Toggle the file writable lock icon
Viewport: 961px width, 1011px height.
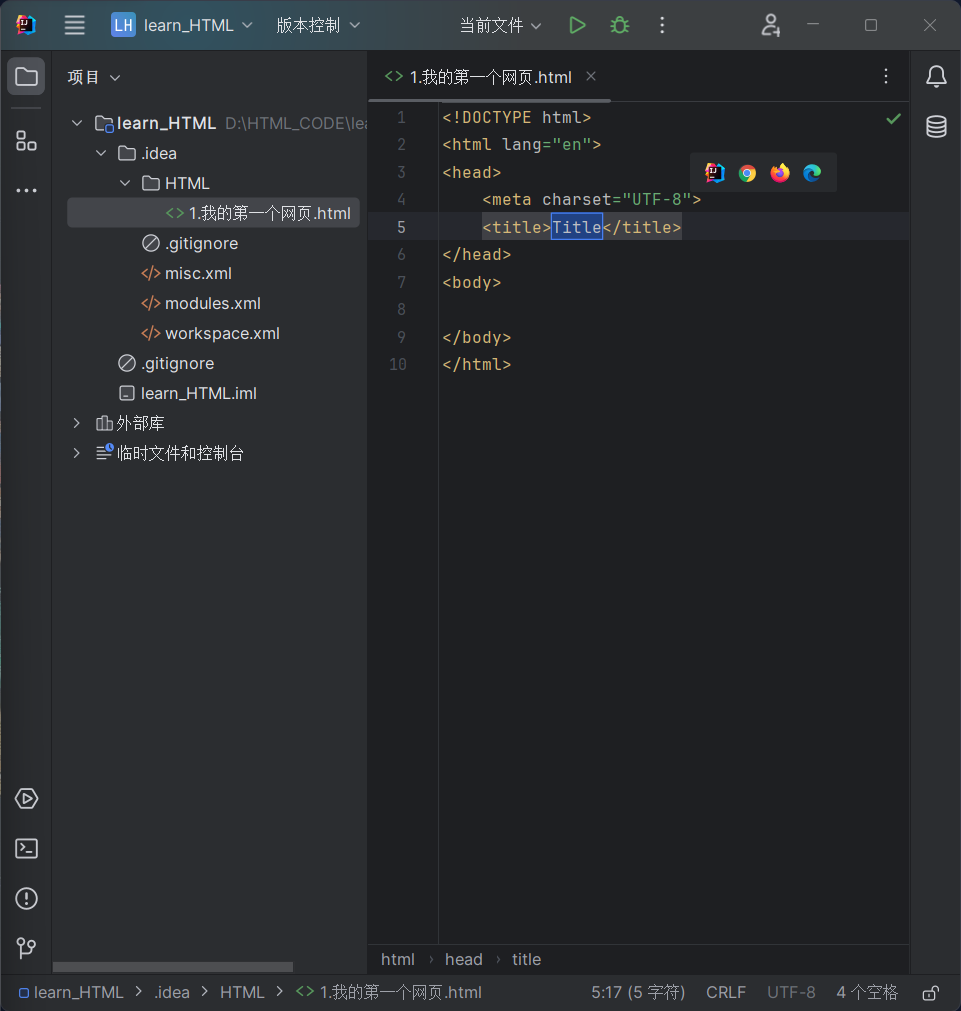pyautogui.click(x=929, y=992)
